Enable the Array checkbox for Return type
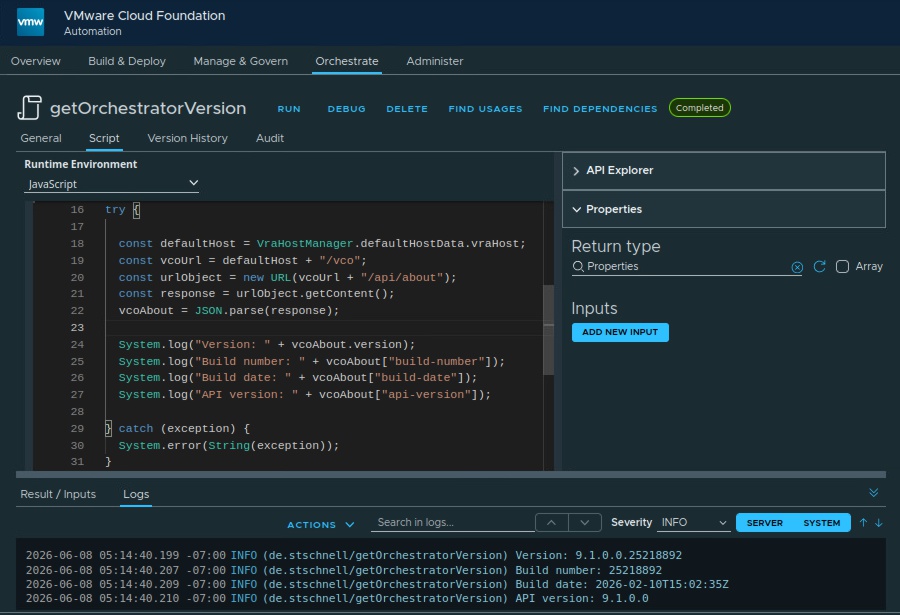Viewport: 900px width, 615px height. pyautogui.click(x=842, y=266)
